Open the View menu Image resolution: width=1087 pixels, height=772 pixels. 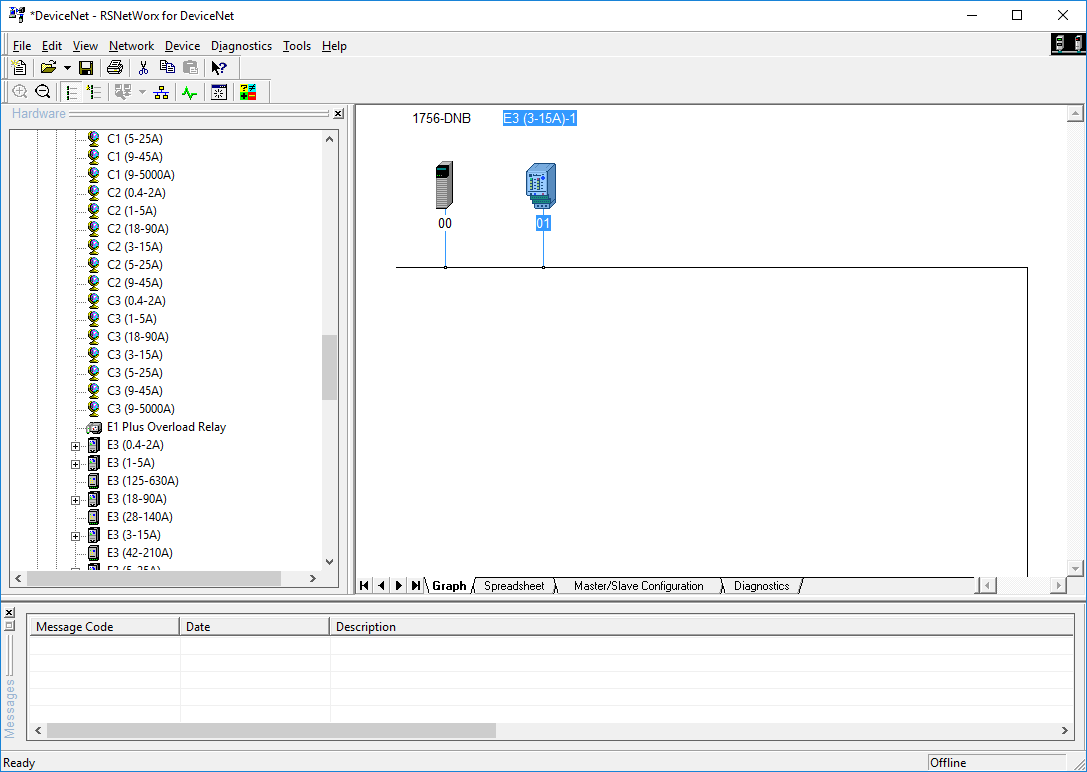[85, 46]
